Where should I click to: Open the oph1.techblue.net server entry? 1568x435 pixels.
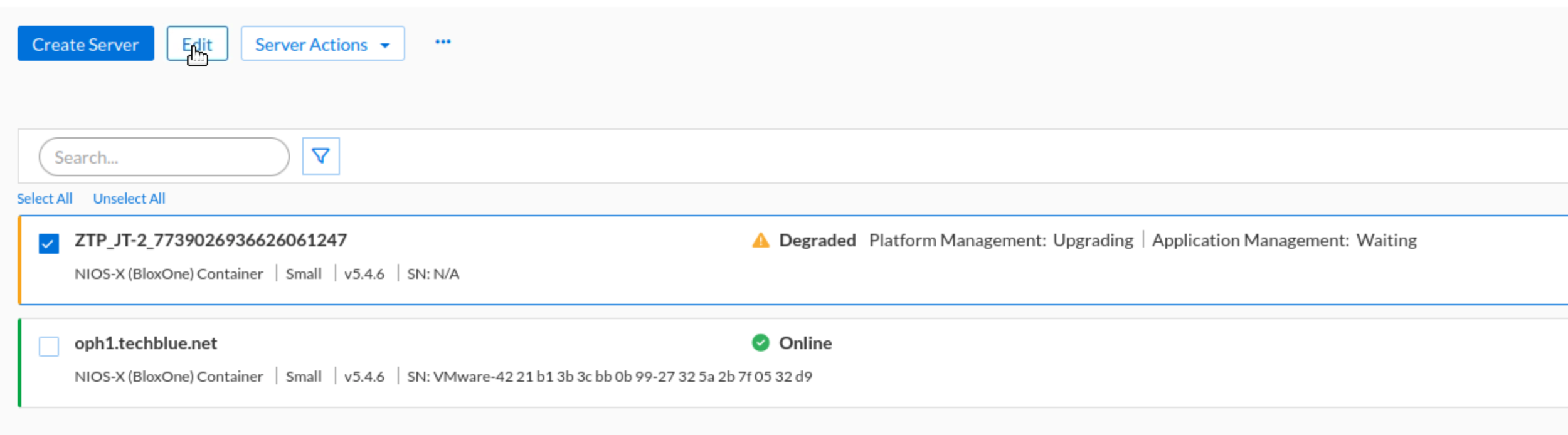pyautogui.click(x=146, y=343)
